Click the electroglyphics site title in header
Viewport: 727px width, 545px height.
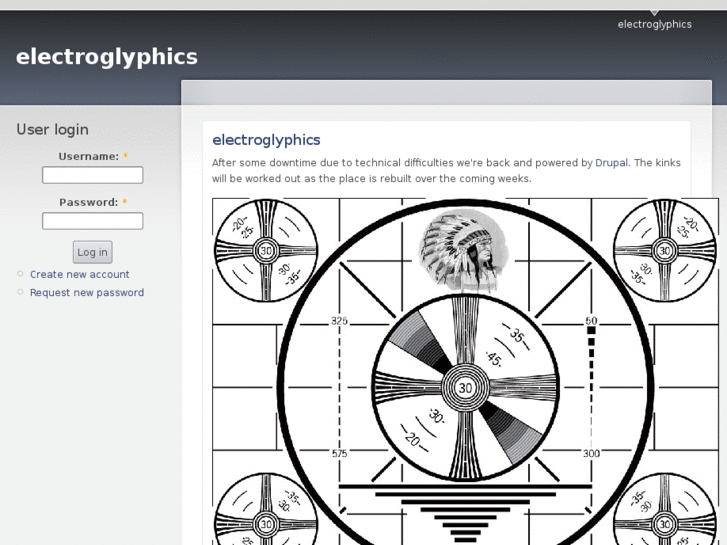107,57
